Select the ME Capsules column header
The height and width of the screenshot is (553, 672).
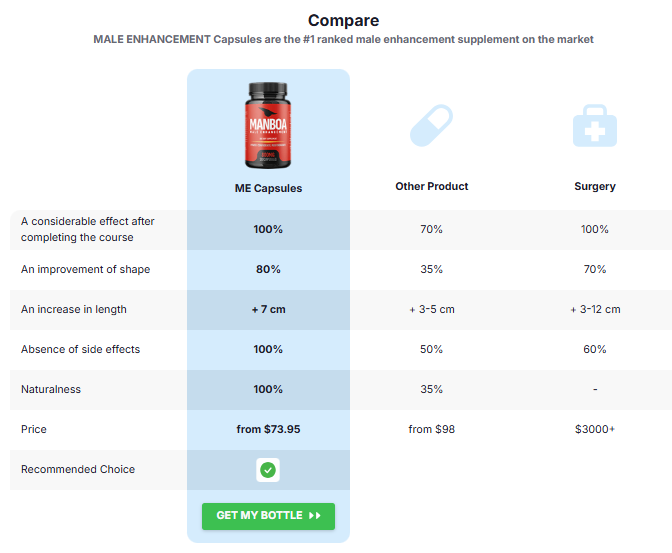tap(268, 188)
